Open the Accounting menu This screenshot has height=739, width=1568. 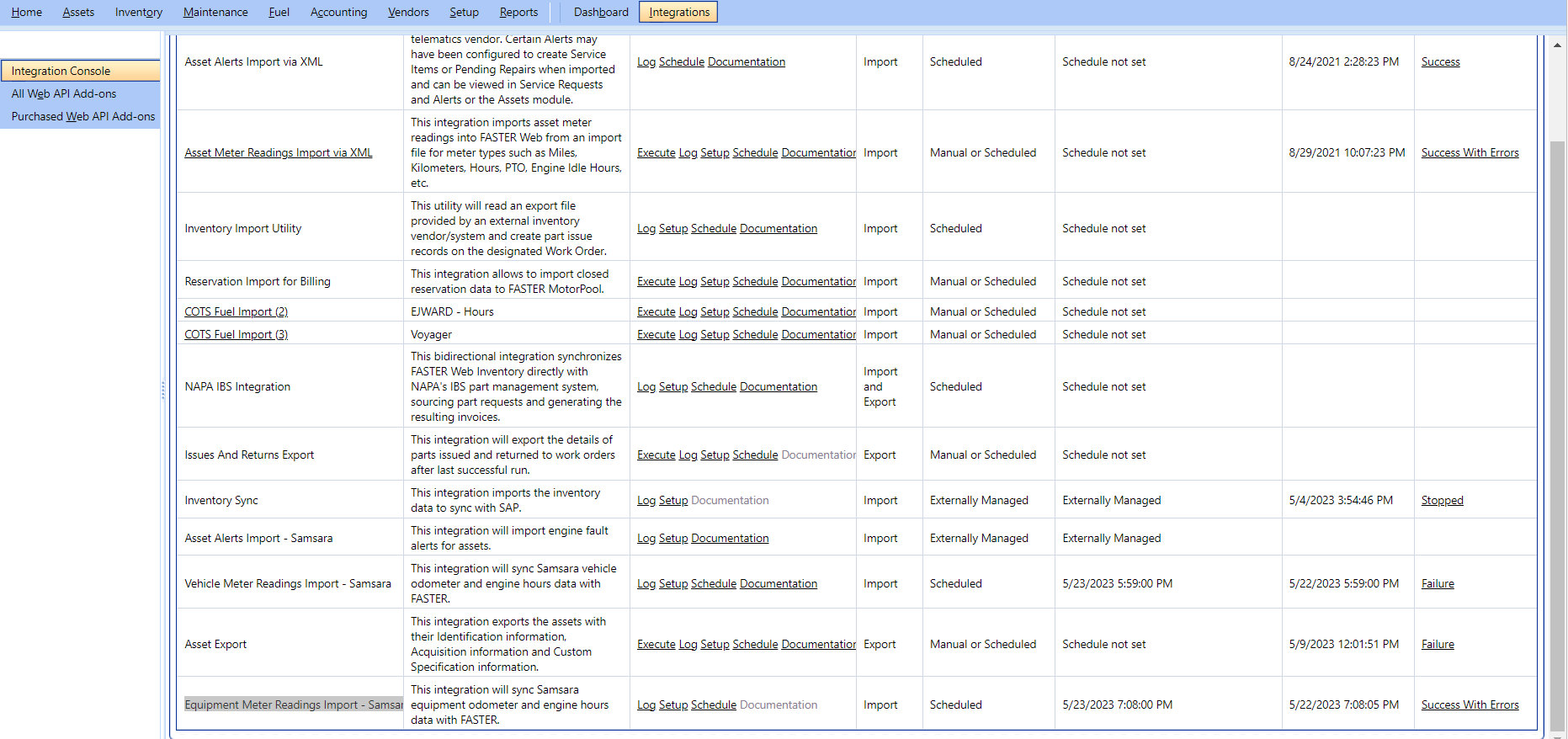tap(338, 12)
